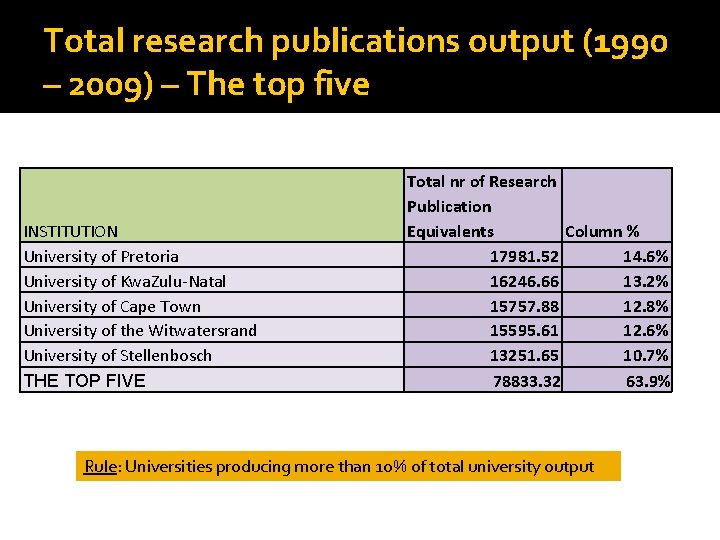The width and height of the screenshot is (720, 540).
Task: Click the 'University of Cape Town' cell
Action: 212,304
